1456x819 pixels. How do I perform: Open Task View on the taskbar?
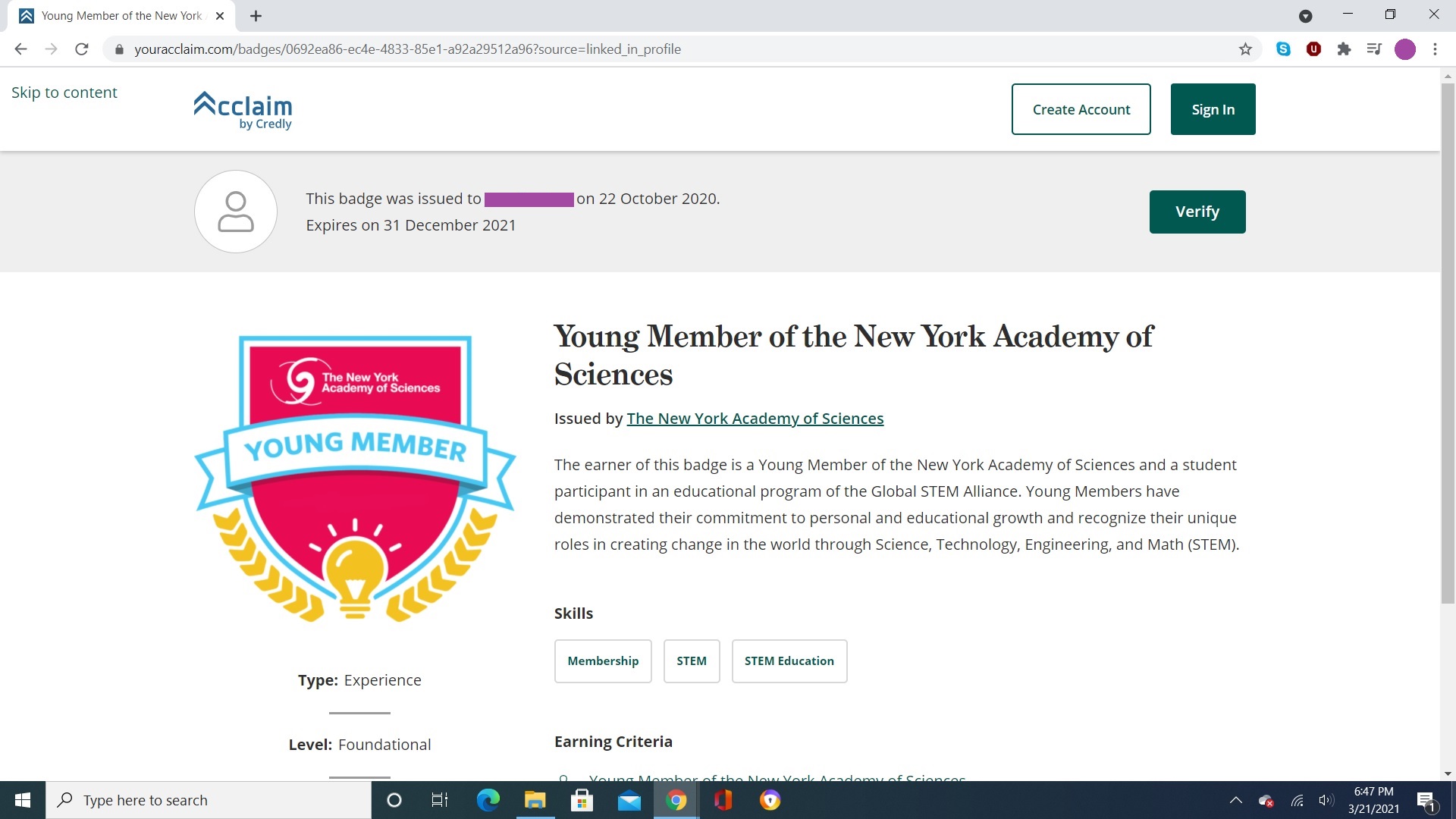pyautogui.click(x=440, y=800)
